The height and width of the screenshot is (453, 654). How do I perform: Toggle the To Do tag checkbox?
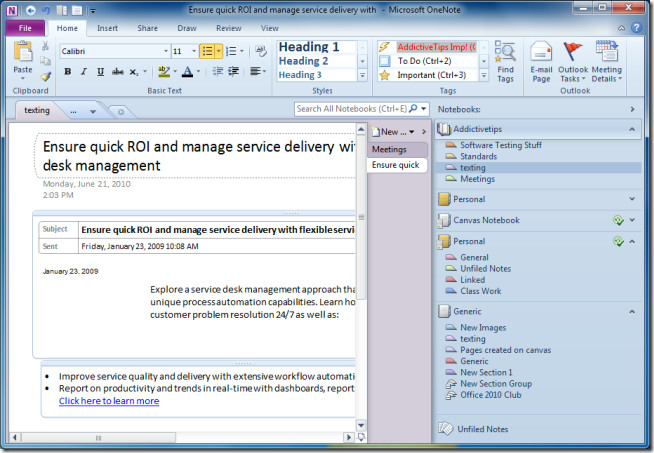384,61
